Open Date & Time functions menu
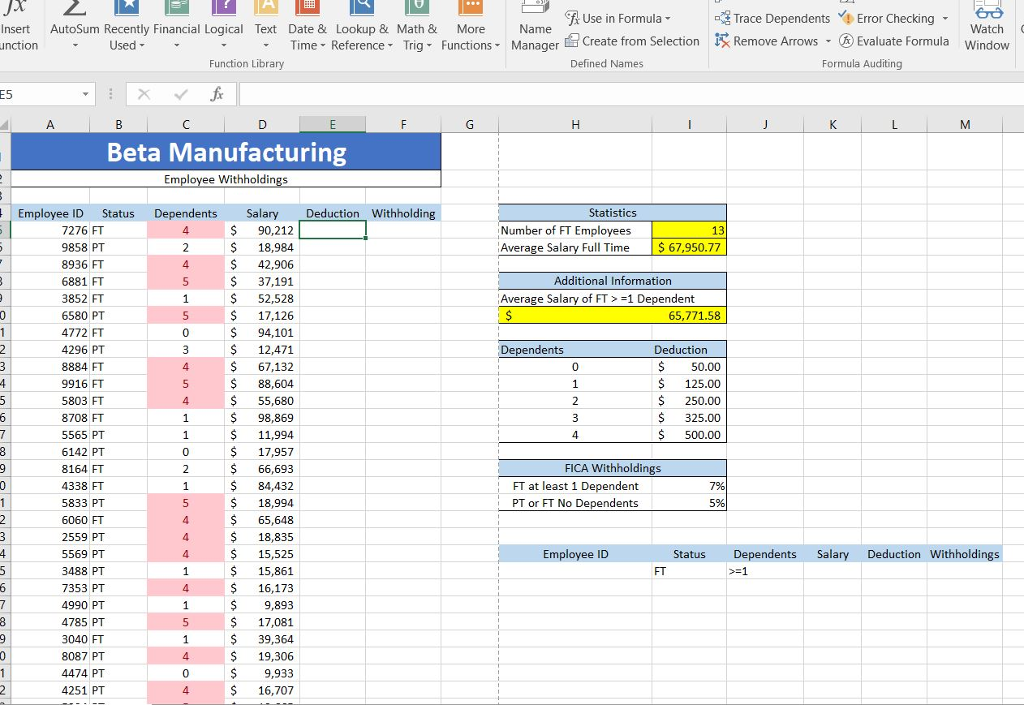The height and width of the screenshot is (705, 1024). click(x=307, y=26)
